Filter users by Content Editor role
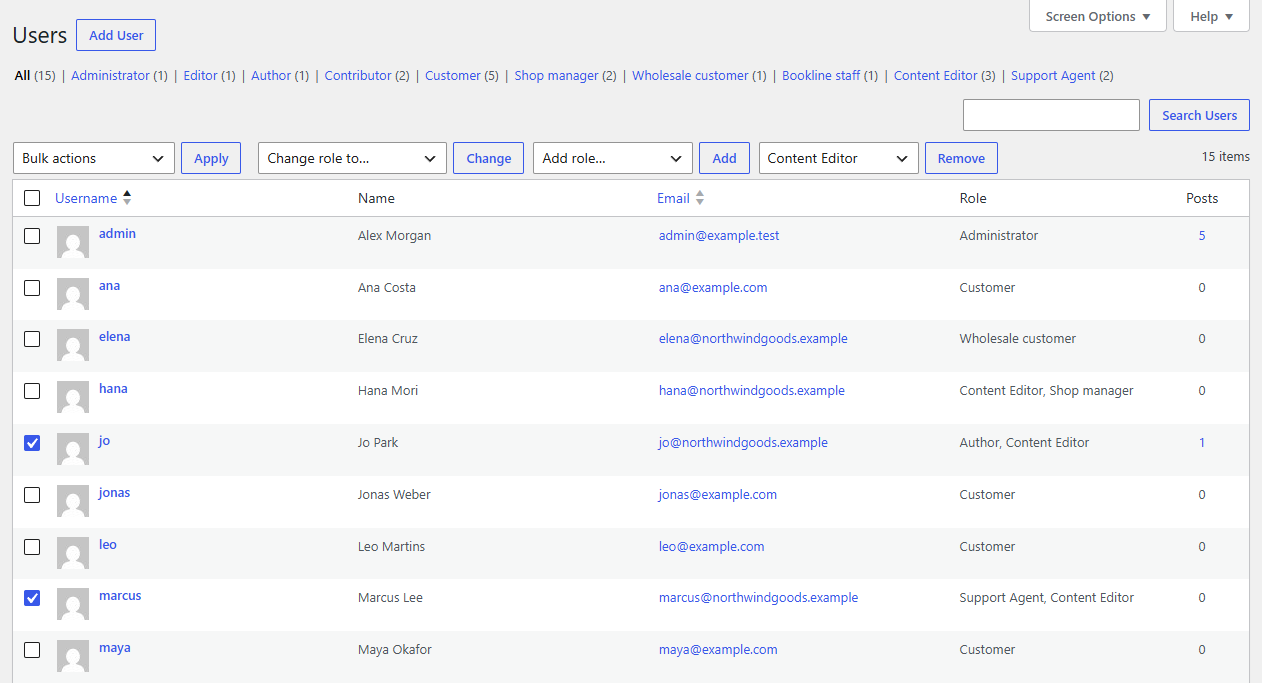Image resolution: width=1262 pixels, height=683 pixels. point(936,75)
